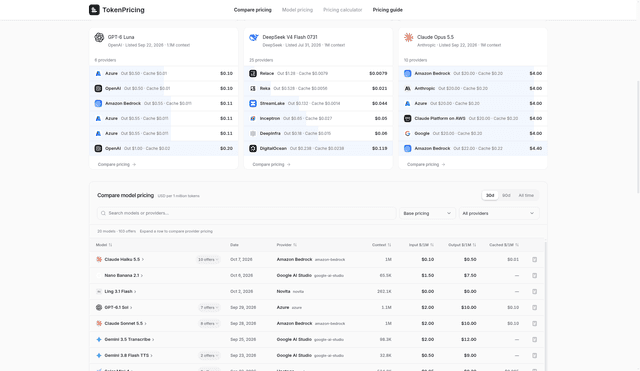640x371 pixels.
Task: Select the 30d time range
Action: [x=490, y=195]
